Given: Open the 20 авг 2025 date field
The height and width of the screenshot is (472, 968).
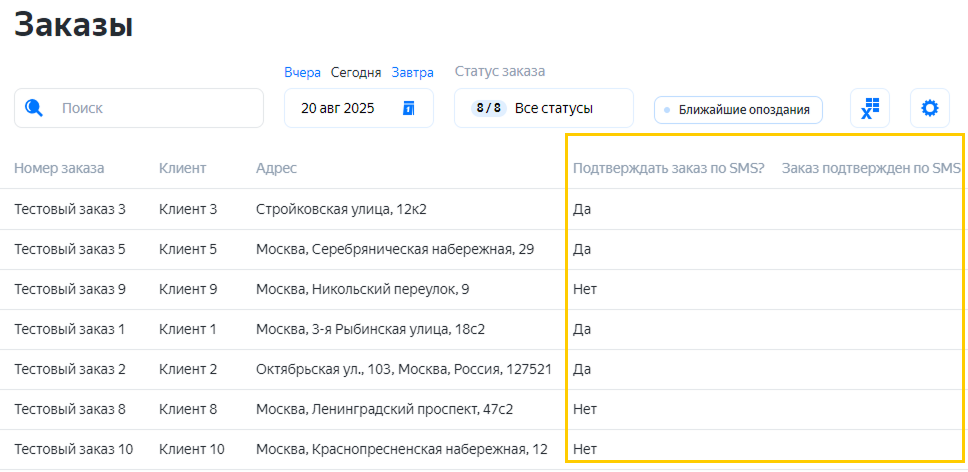Looking at the screenshot, I should pyautogui.click(x=338, y=108).
